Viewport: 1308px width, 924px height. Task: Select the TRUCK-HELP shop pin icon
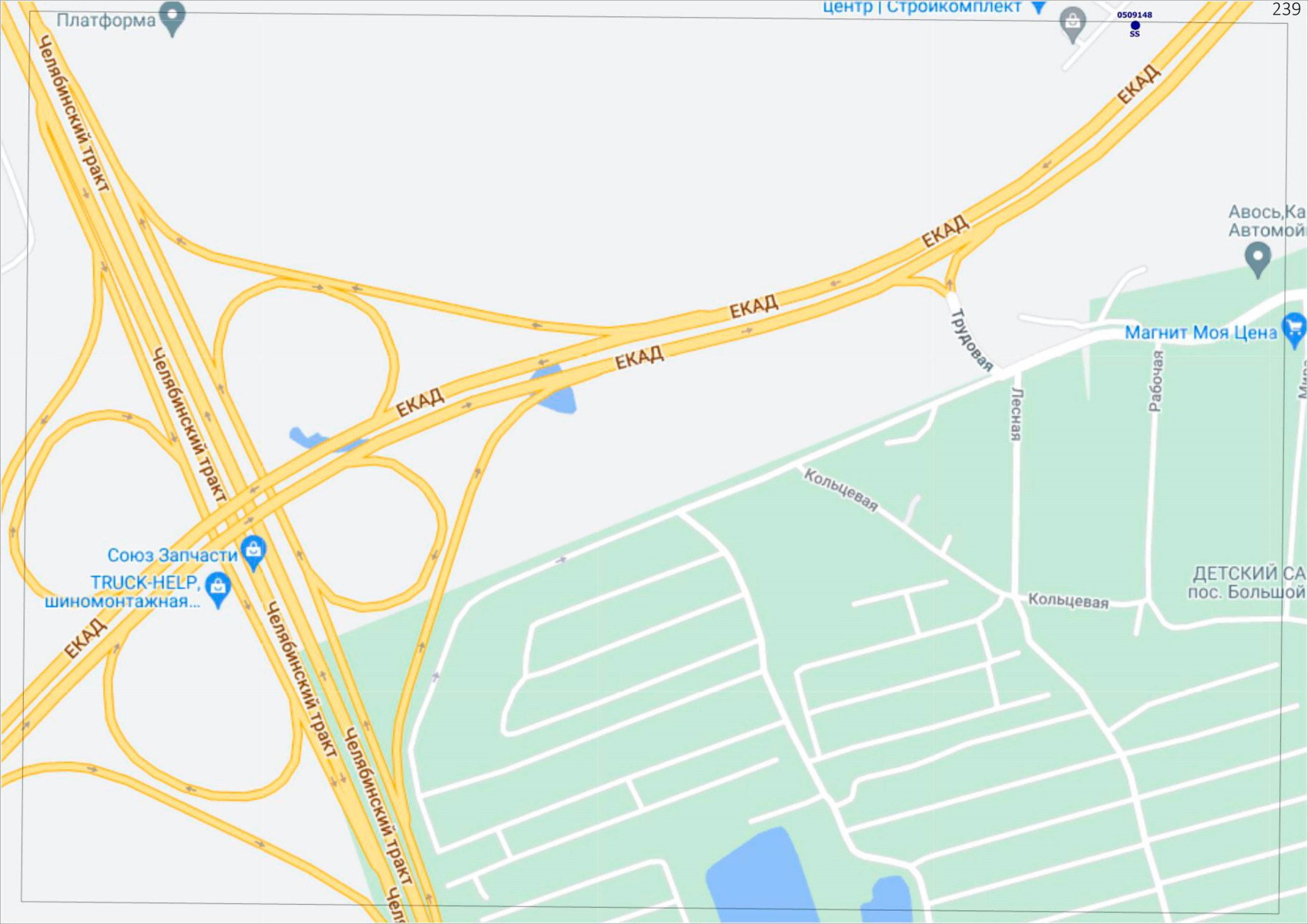pos(219,590)
